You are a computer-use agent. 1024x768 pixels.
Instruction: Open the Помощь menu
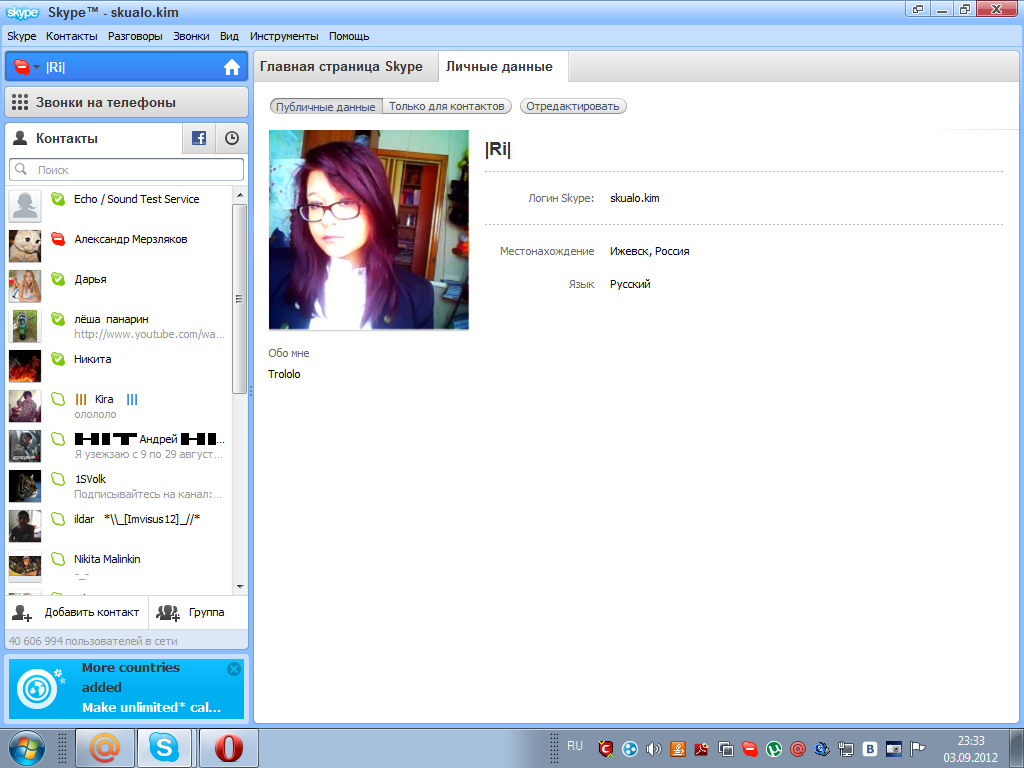(x=349, y=37)
